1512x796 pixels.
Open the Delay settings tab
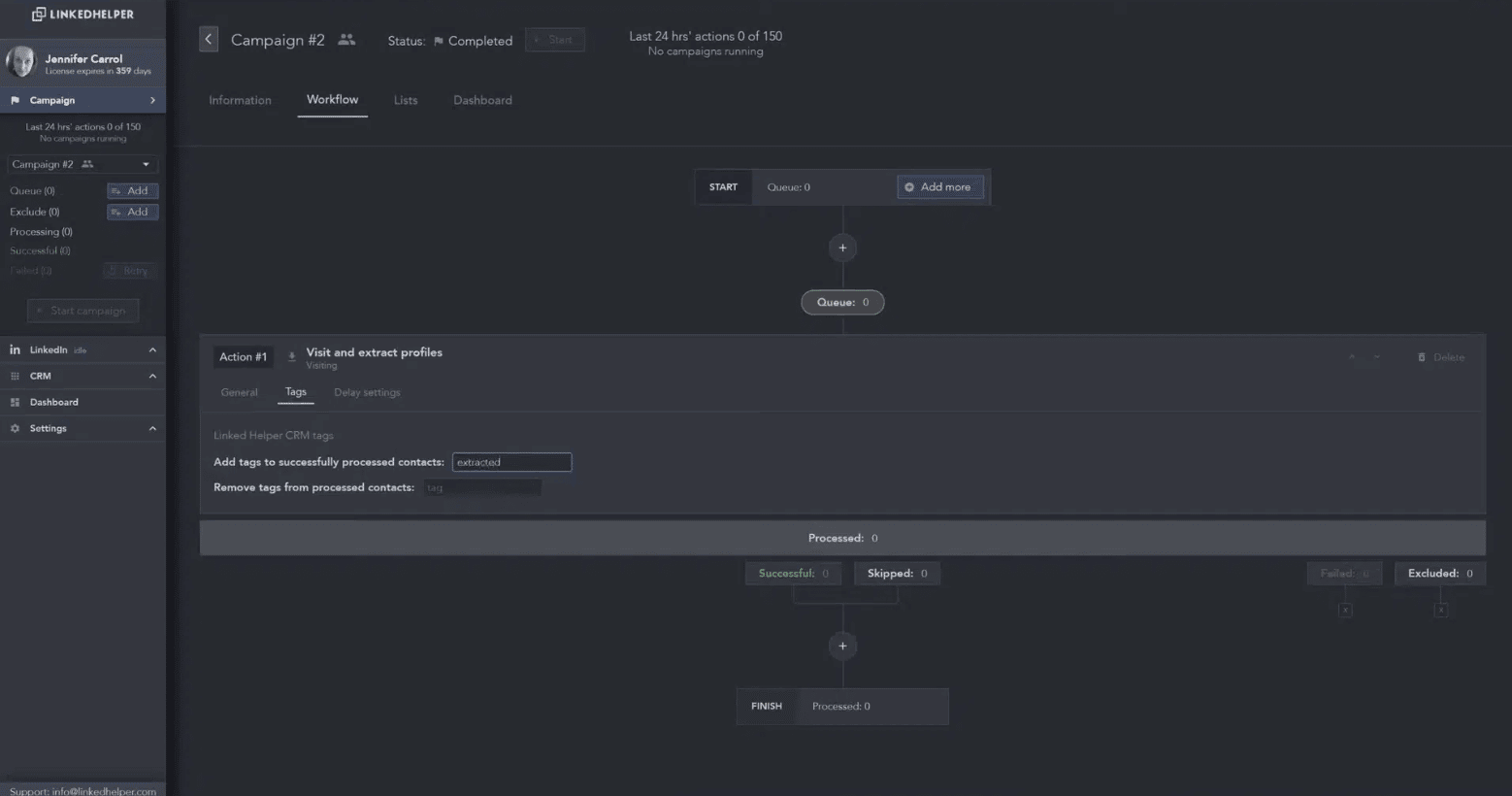[367, 392]
